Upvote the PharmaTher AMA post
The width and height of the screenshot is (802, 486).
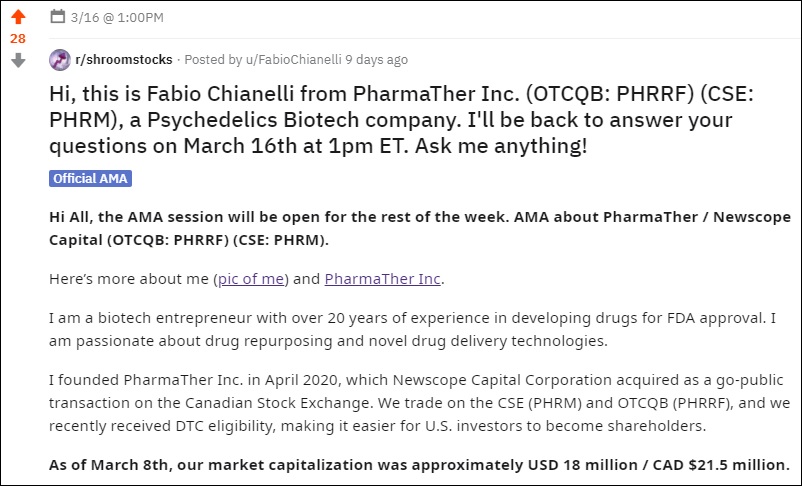tap(18, 17)
